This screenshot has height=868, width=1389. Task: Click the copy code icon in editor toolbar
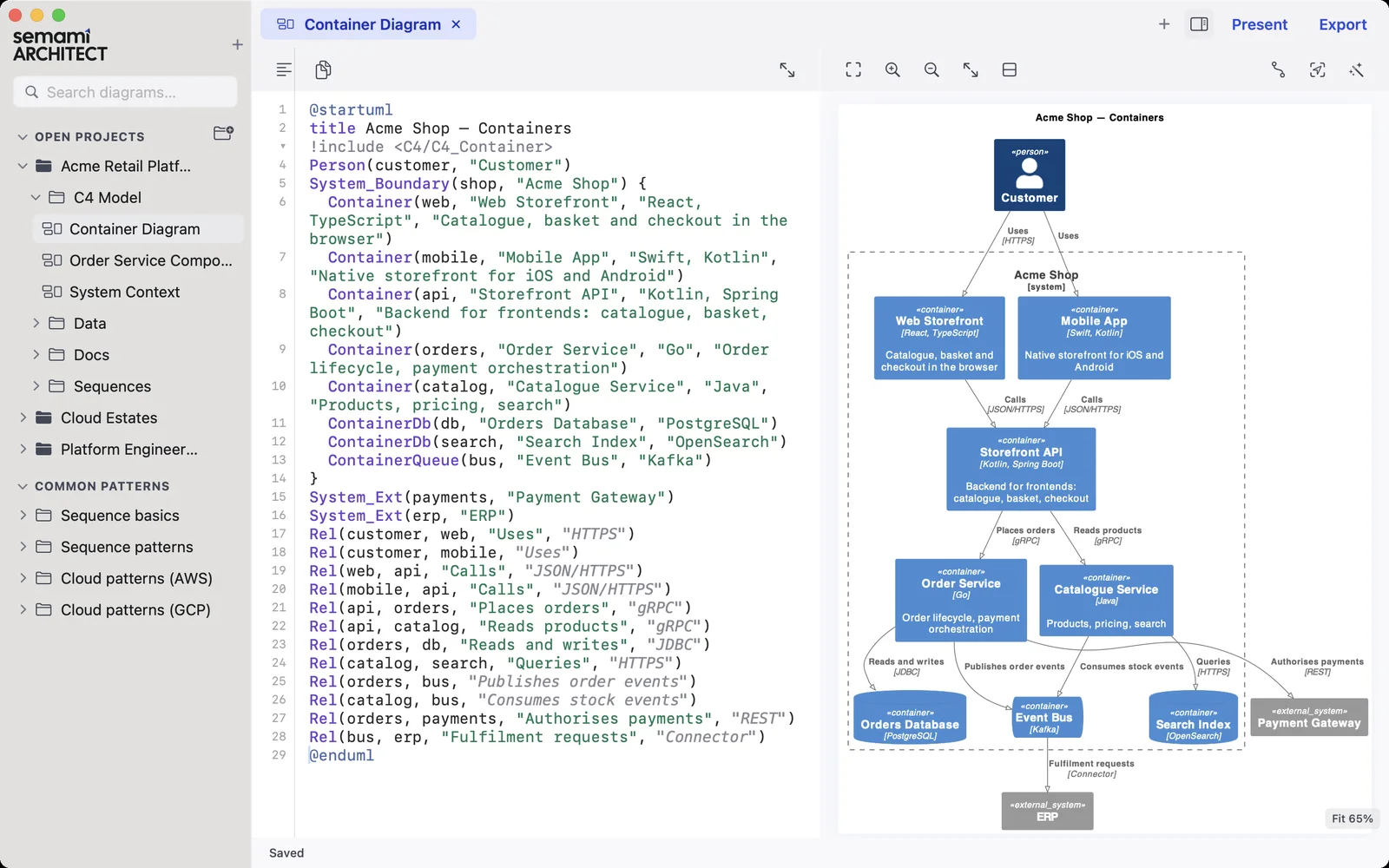(323, 69)
